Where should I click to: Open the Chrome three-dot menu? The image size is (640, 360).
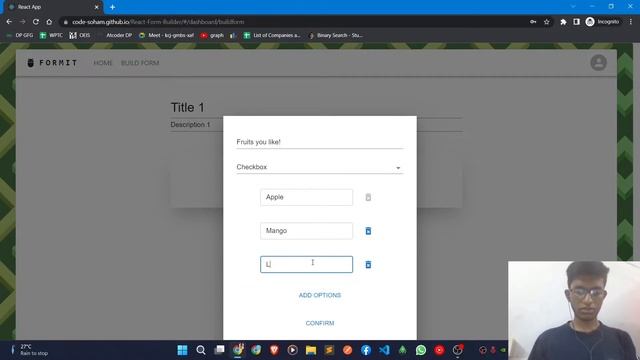click(x=631, y=22)
